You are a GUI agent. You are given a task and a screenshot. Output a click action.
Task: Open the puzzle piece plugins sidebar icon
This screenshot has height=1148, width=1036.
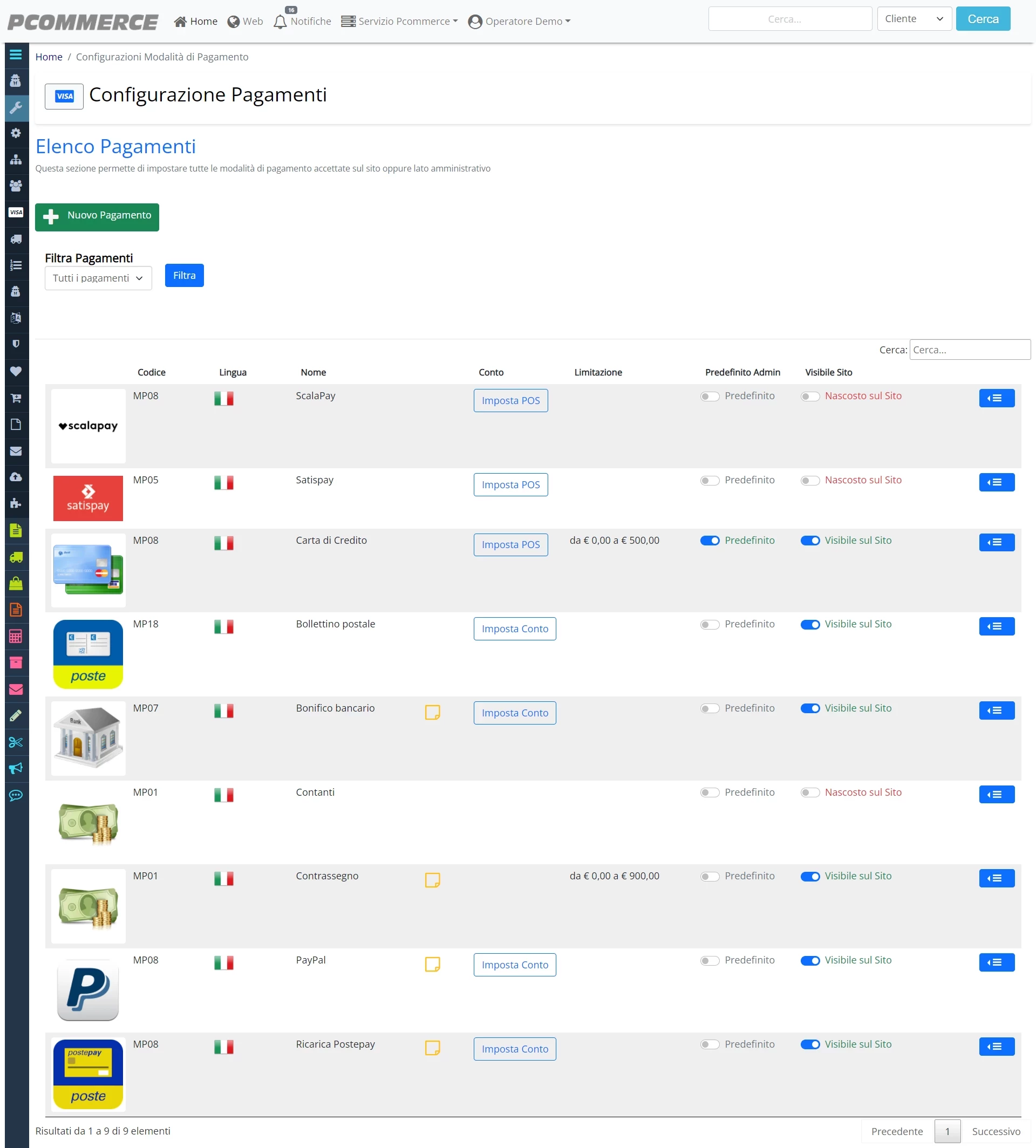pos(16,503)
